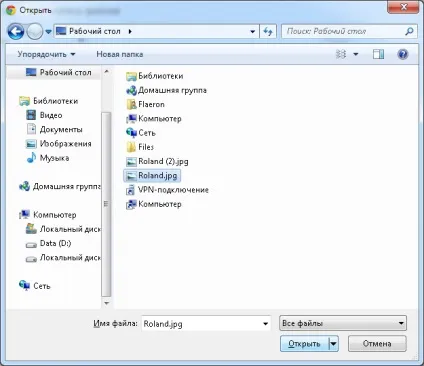Open the Все файлы file type dropdown
The width and height of the screenshot is (424, 366).
pyautogui.click(x=343, y=323)
